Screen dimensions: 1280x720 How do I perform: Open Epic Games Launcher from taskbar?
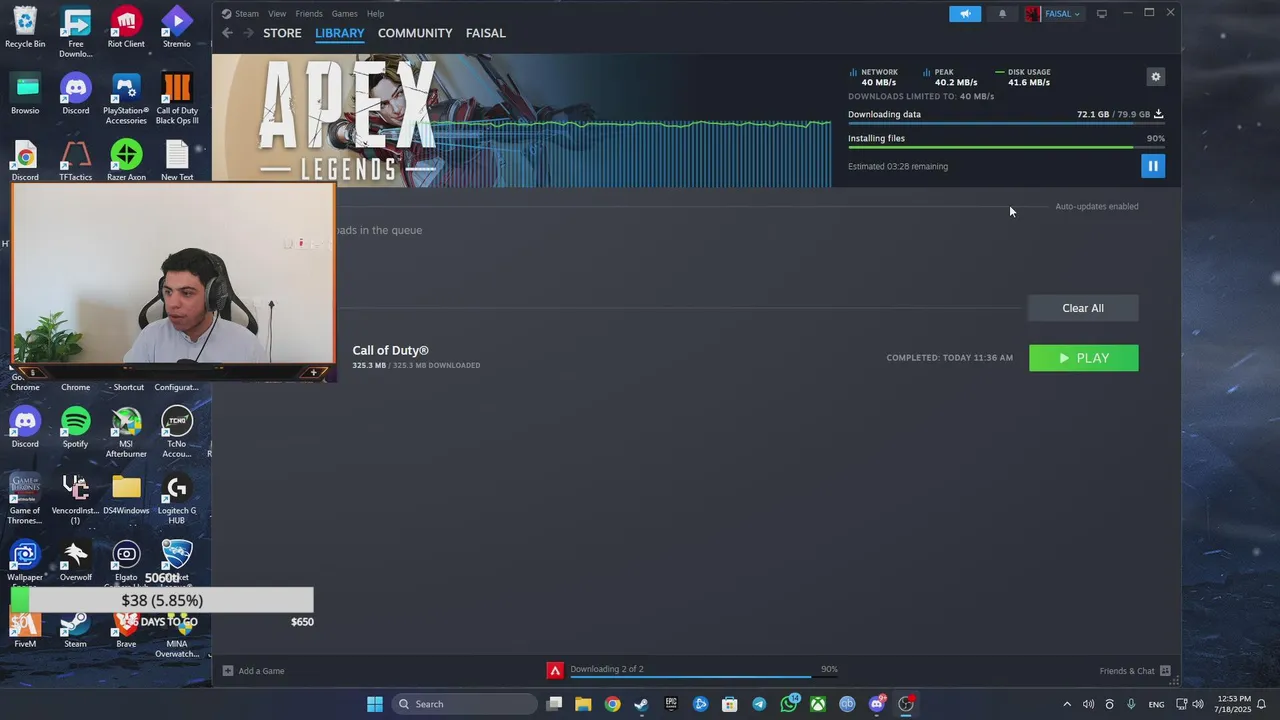pos(671,704)
